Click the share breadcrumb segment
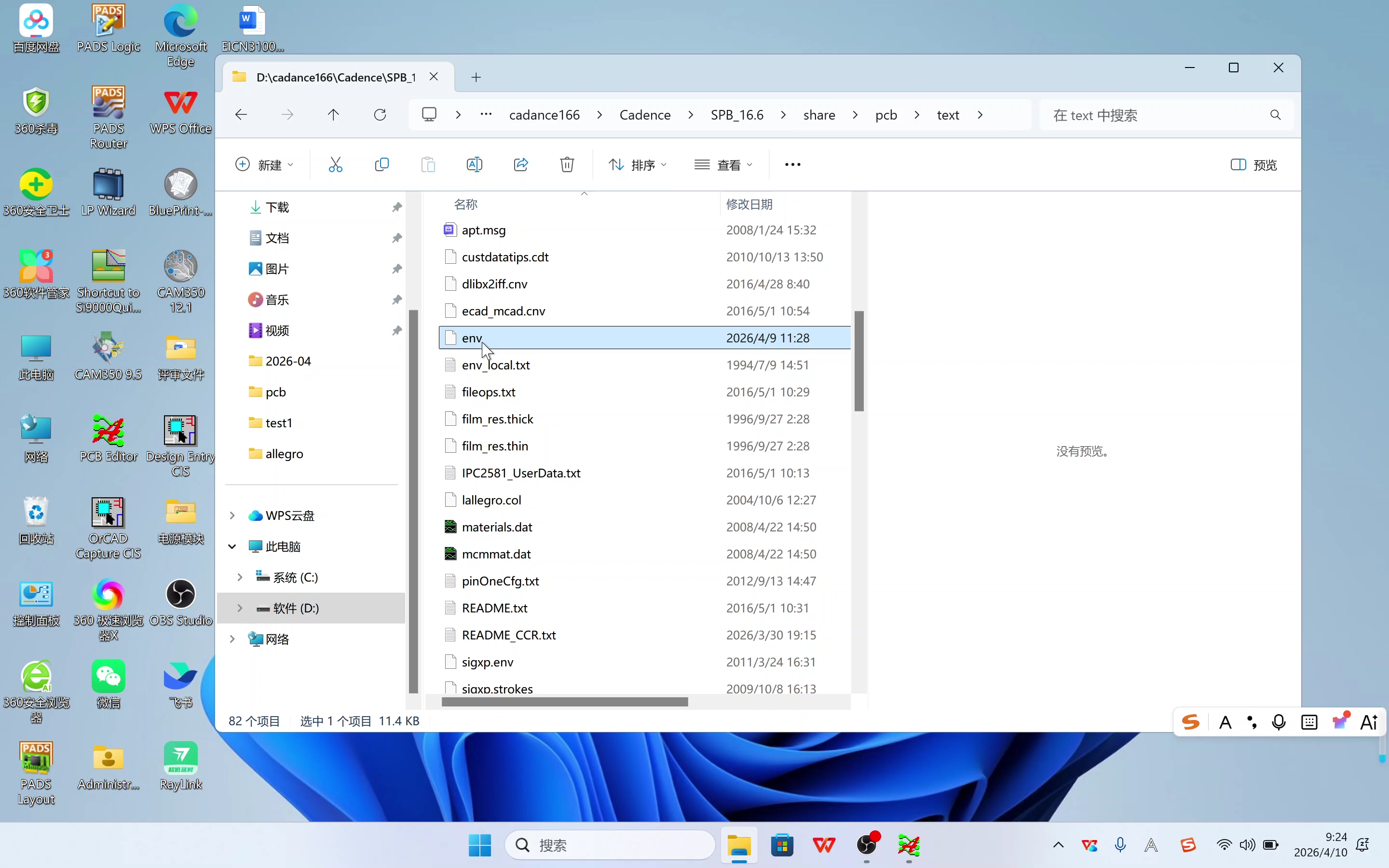 [819, 115]
